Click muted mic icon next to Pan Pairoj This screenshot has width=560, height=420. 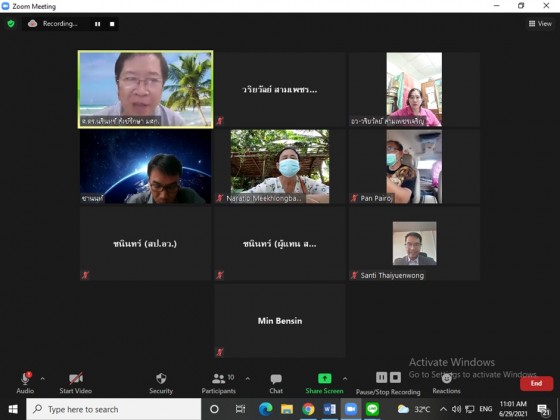coord(354,198)
